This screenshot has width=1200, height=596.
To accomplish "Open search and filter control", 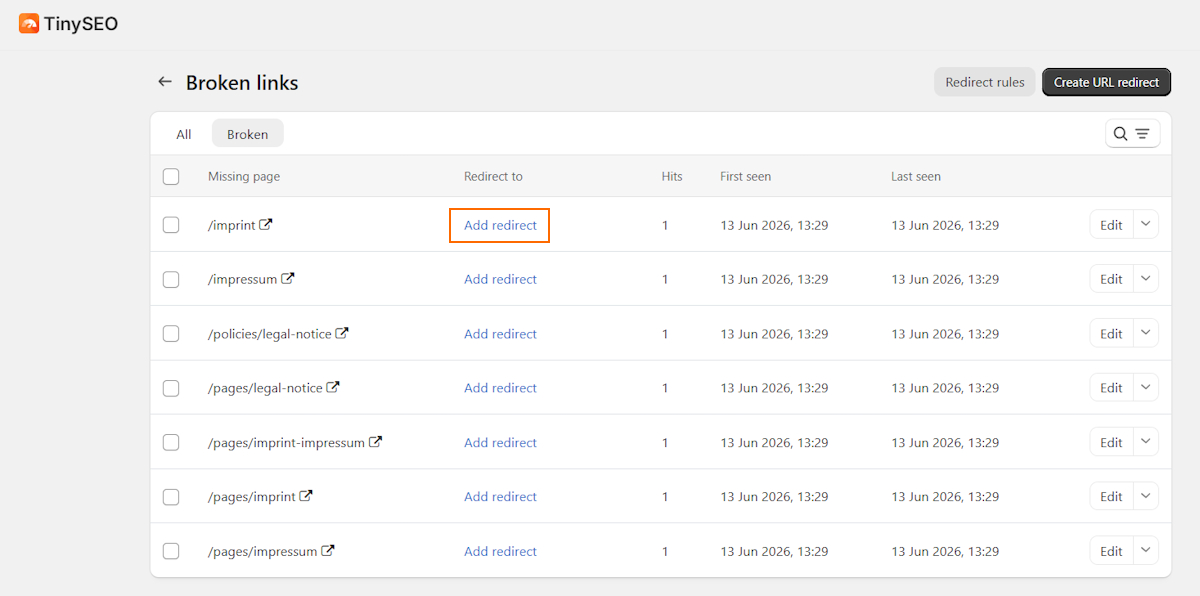I will pos(1133,134).
